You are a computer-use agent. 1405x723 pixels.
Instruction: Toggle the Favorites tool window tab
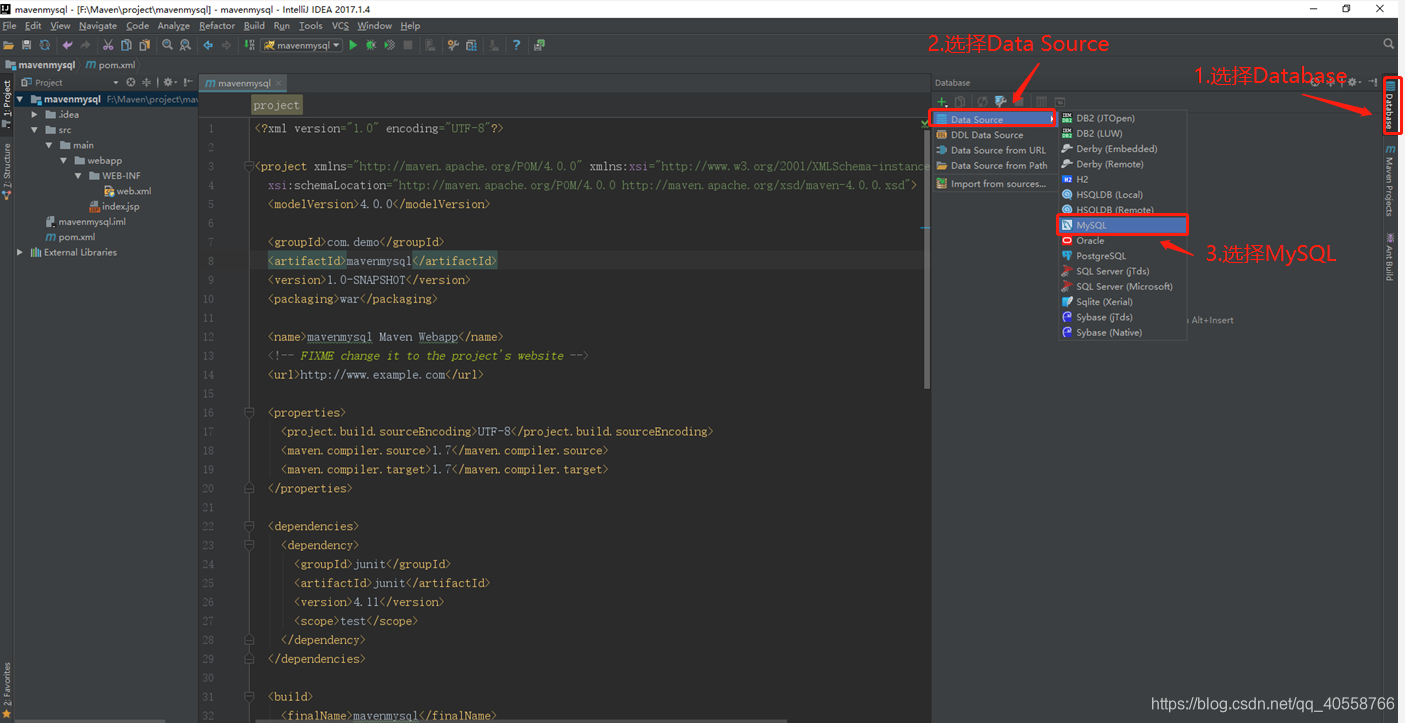[x=7, y=690]
